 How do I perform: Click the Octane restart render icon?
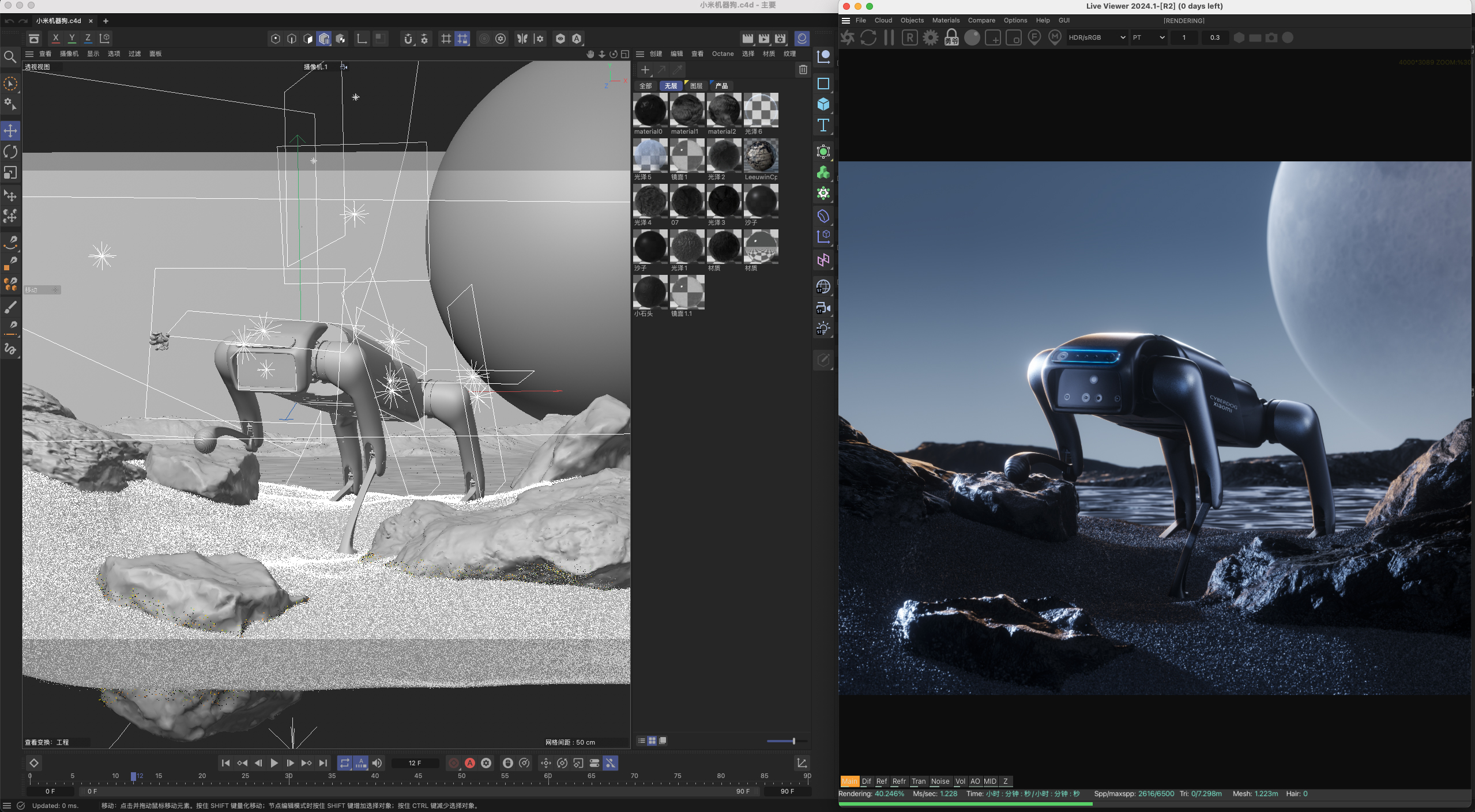tap(868, 38)
